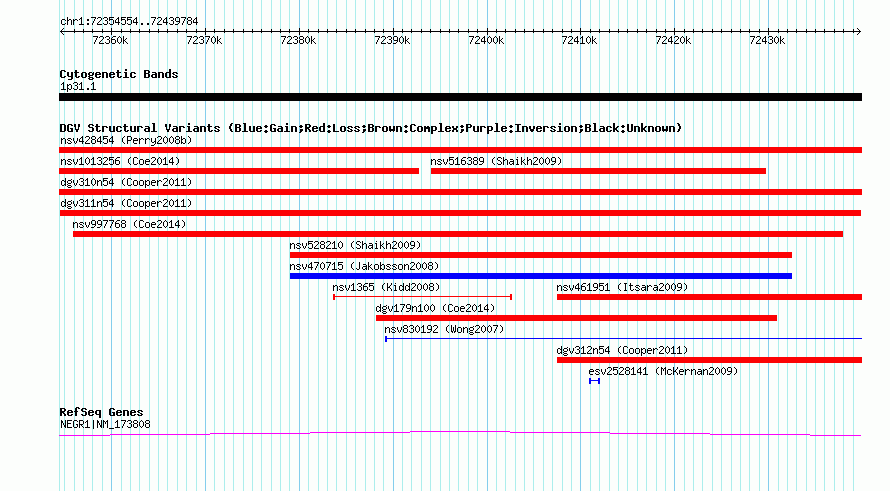This screenshot has height=491, width=890.
Task: Click the 72400k ruler position
Action: click(486, 40)
